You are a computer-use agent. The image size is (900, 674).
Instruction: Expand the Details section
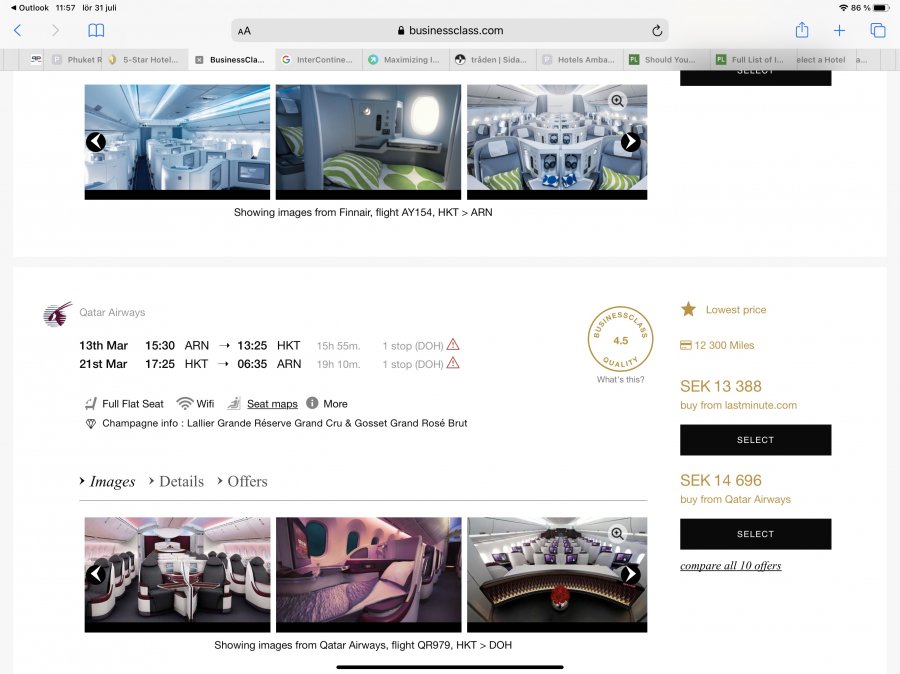[181, 481]
